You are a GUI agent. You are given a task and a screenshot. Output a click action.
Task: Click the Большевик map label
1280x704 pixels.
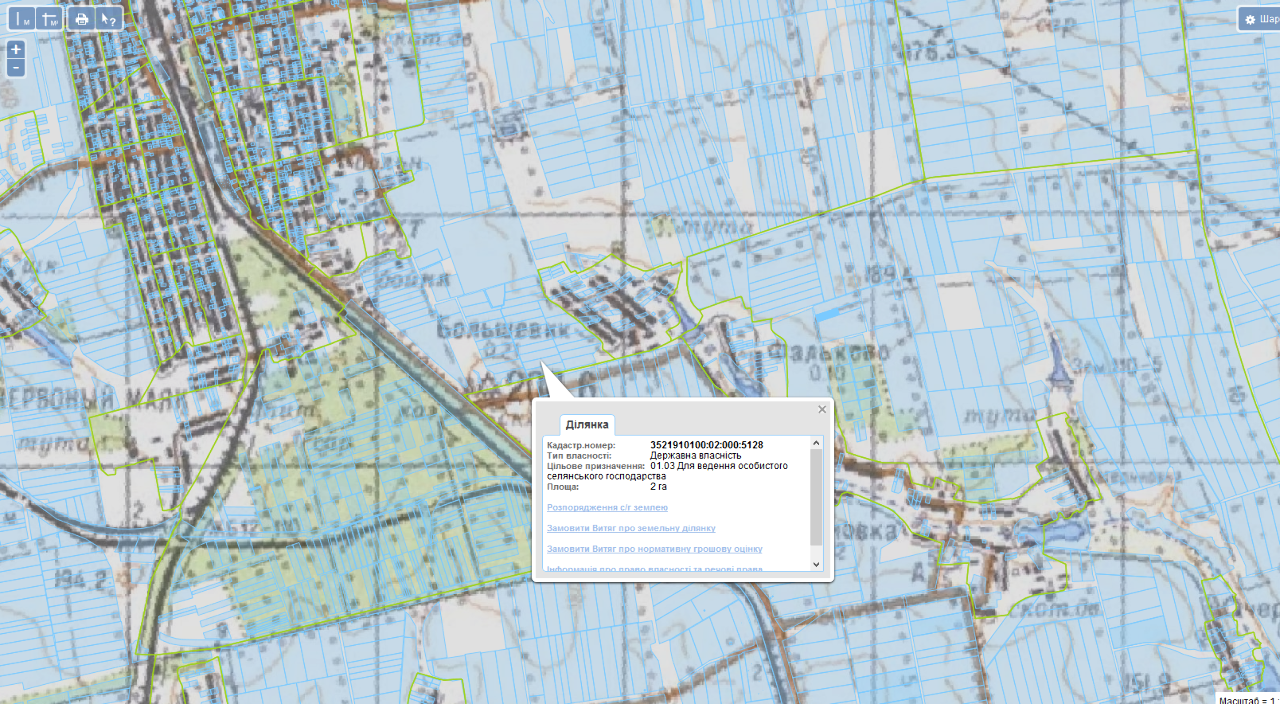503,327
